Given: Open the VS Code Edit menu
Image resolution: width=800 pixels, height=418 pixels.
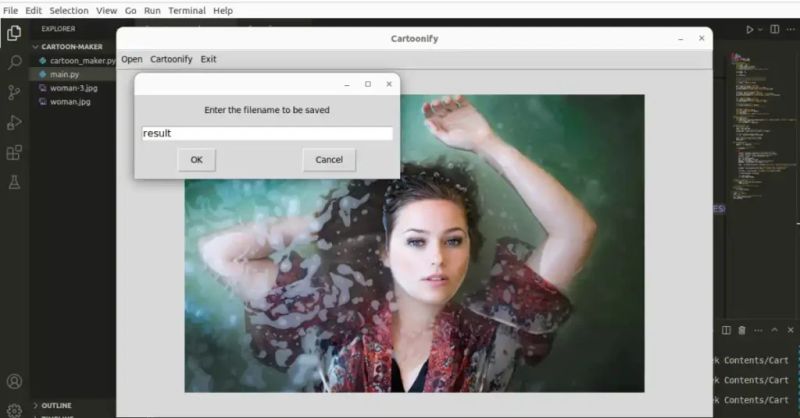Looking at the screenshot, I should click(34, 10).
